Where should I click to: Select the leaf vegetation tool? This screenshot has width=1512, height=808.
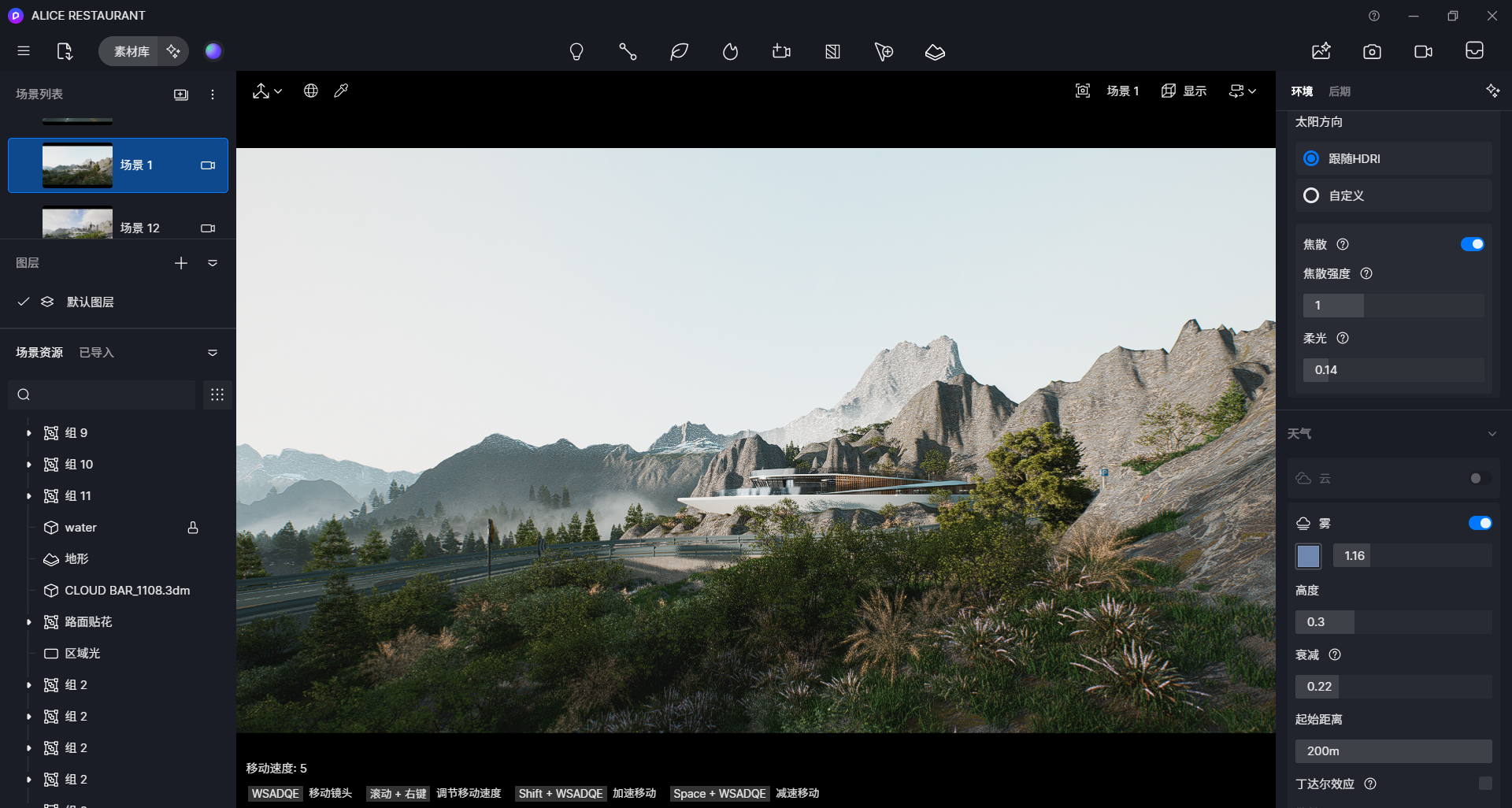tap(679, 52)
